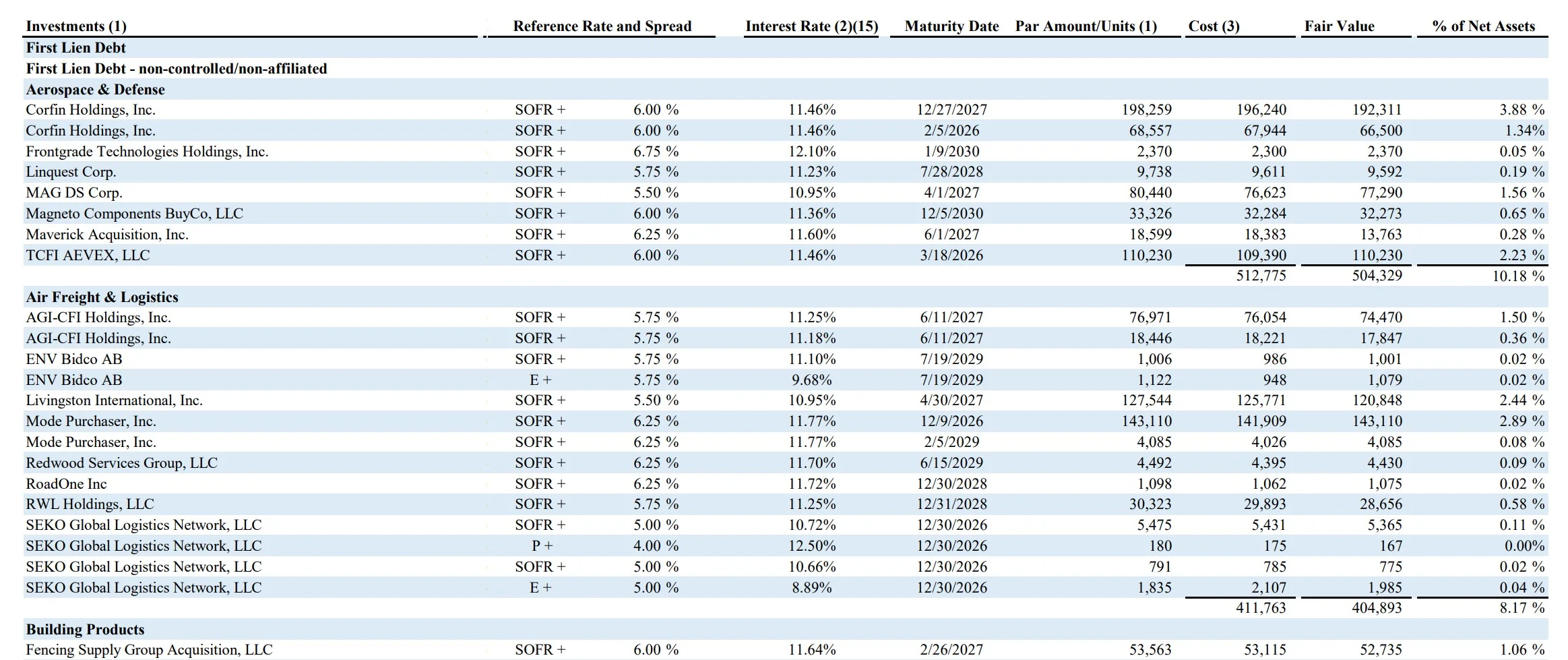Select the 4.00 % spread for SEKO
This screenshot has width=1568, height=660.
pos(656,546)
